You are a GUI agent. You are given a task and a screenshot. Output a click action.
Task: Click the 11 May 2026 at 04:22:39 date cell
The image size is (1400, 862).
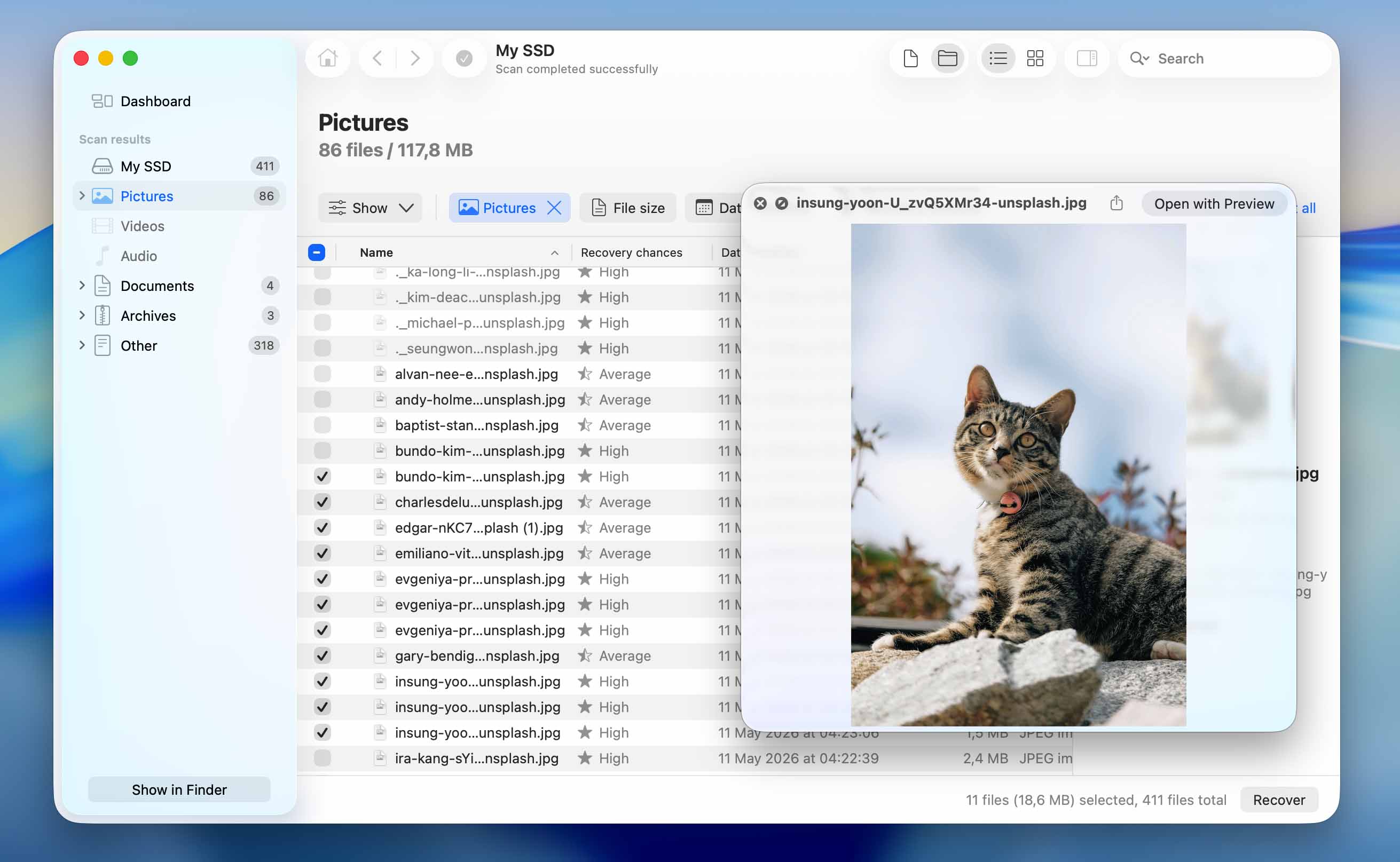point(798,758)
